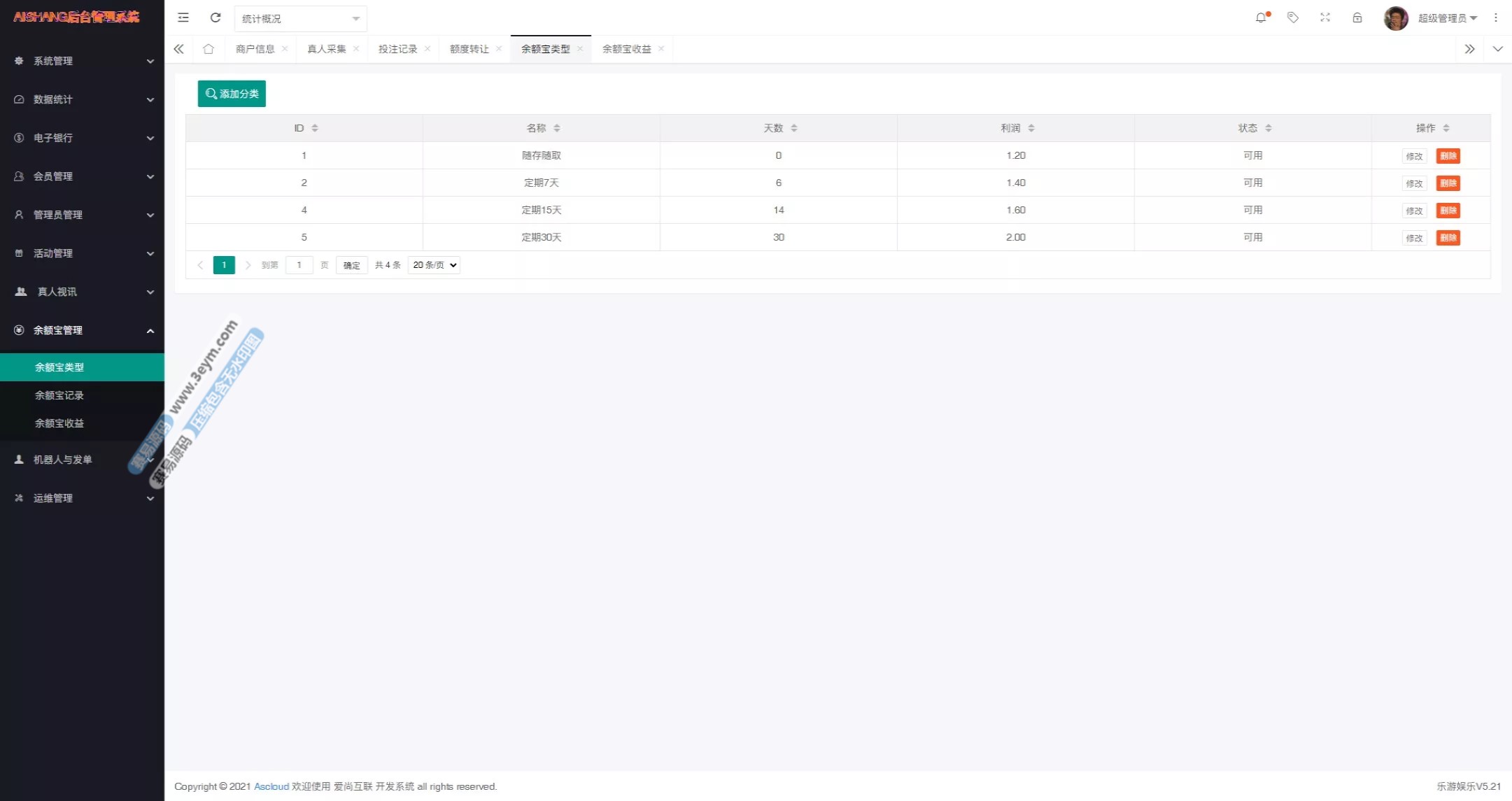Delete the 定期7天 row
The height and width of the screenshot is (801, 1512).
tap(1448, 183)
